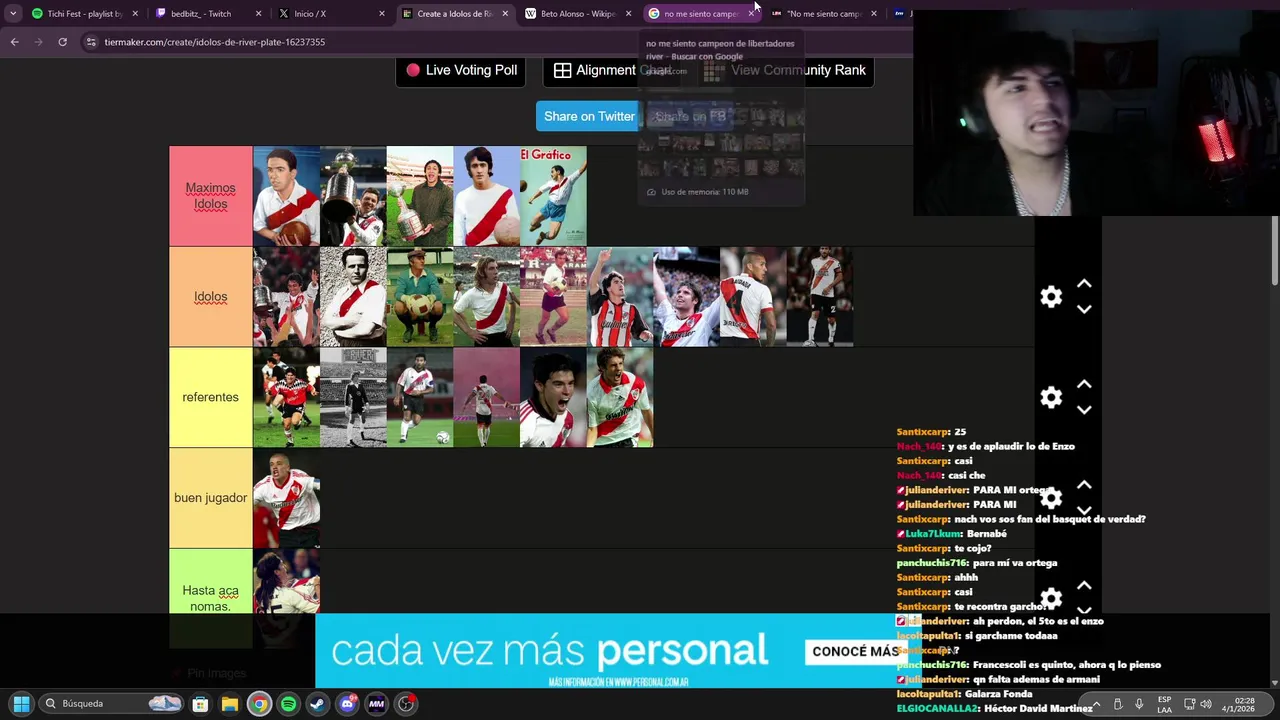Open Windows Start menu
The image size is (1280, 720).
tap(21, 704)
